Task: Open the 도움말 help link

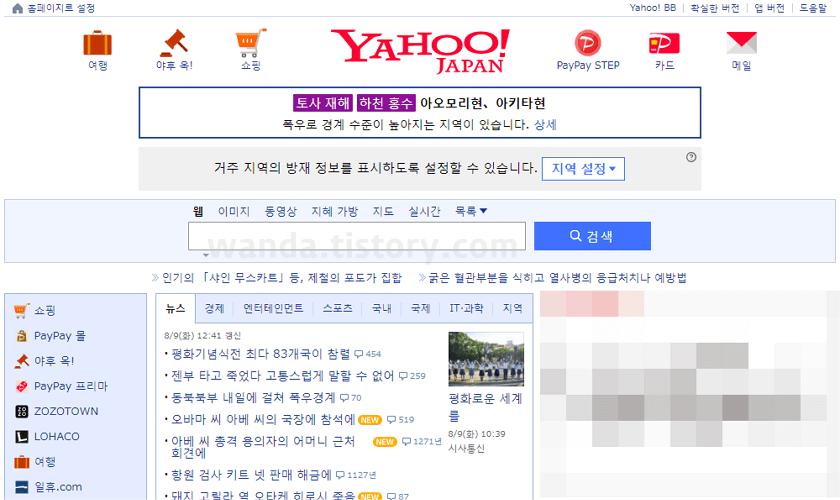Action: coord(813,8)
